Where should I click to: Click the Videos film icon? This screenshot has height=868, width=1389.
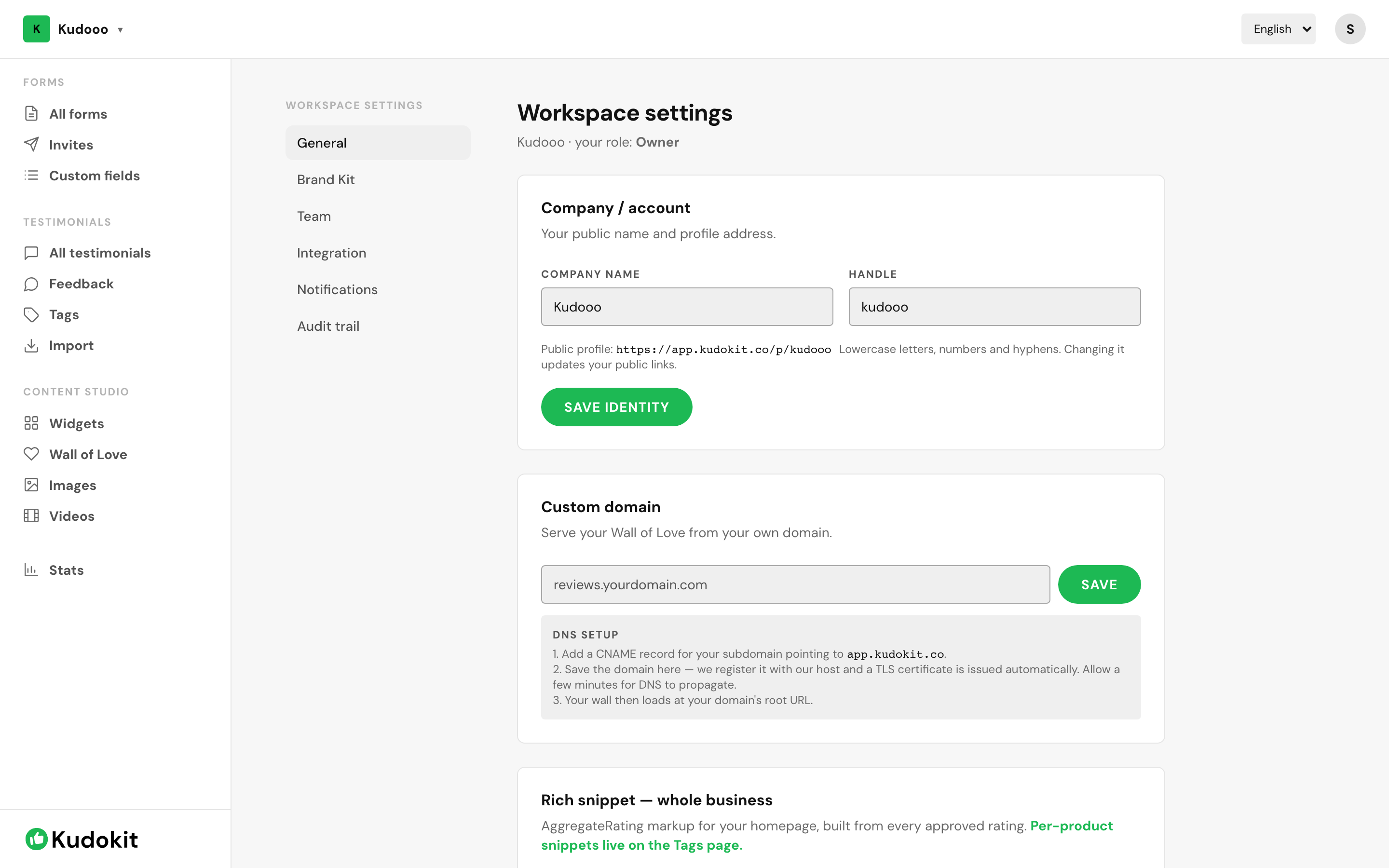click(x=31, y=515)
